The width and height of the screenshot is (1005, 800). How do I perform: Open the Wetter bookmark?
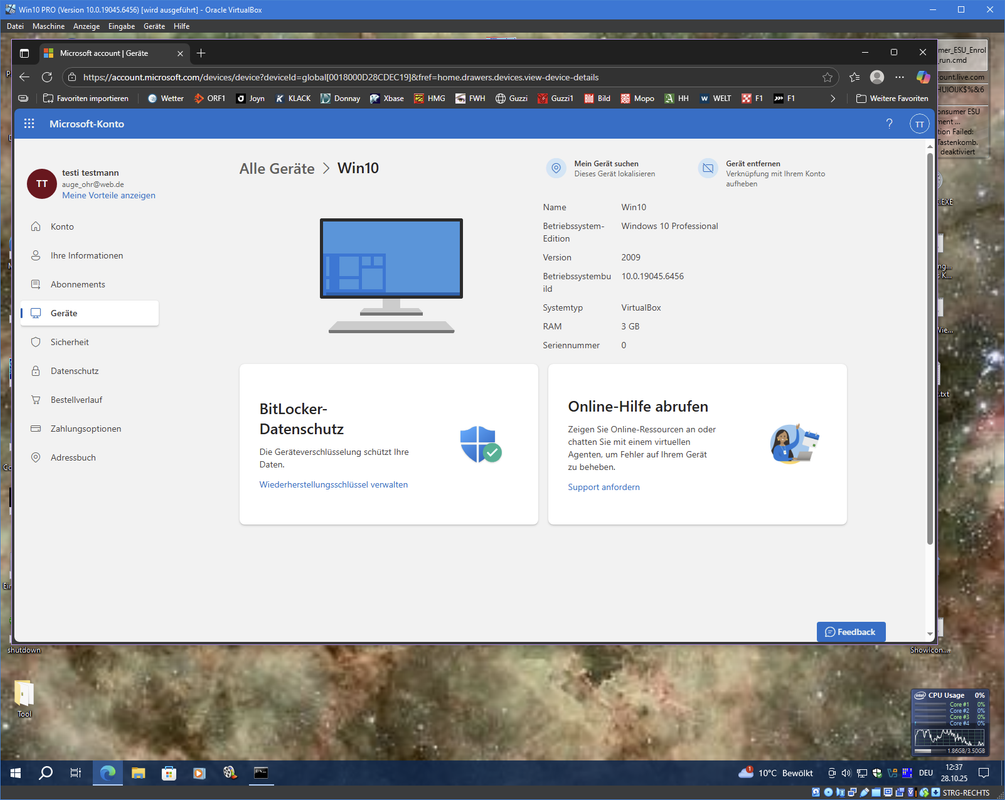point(165,98)
